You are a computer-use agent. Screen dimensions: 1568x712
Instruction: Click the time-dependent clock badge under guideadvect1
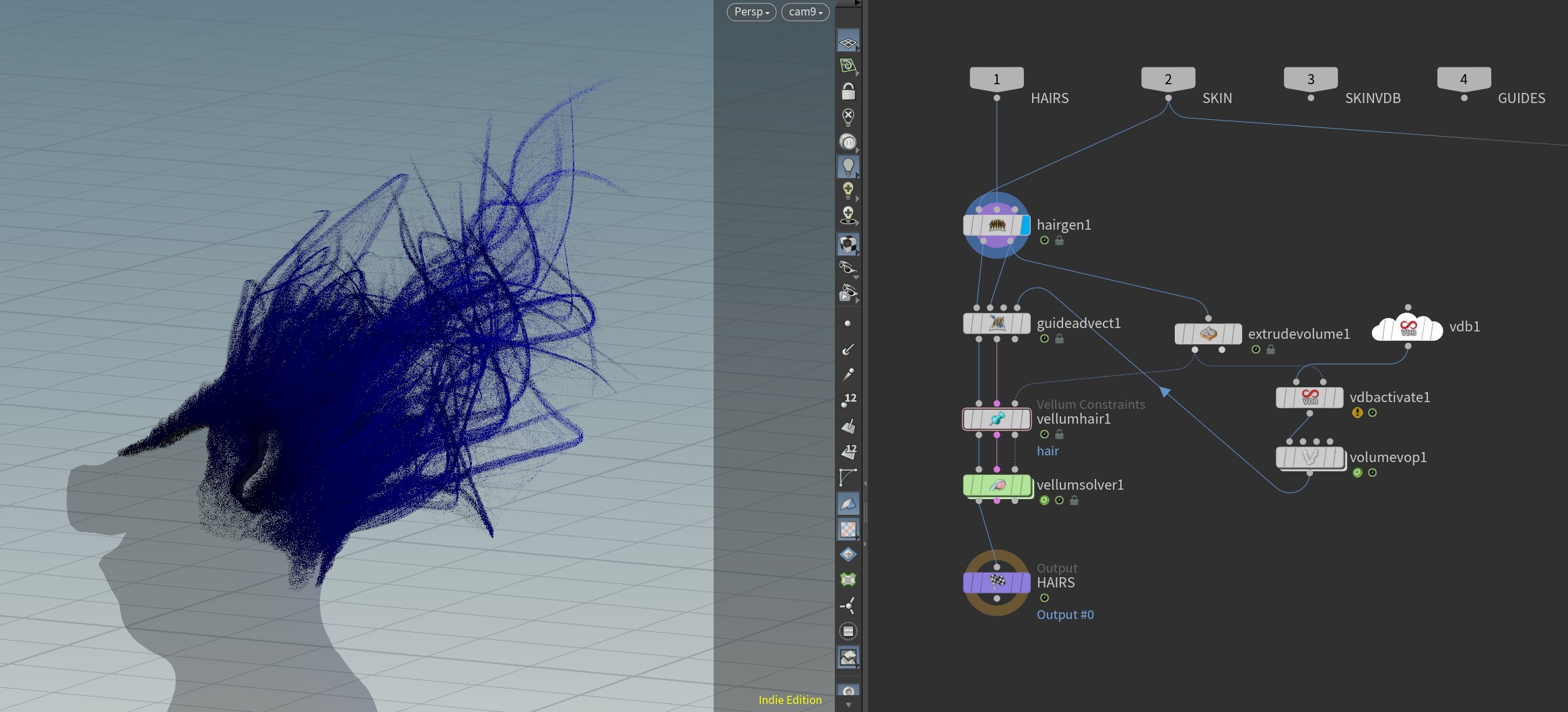(1044, 339)
